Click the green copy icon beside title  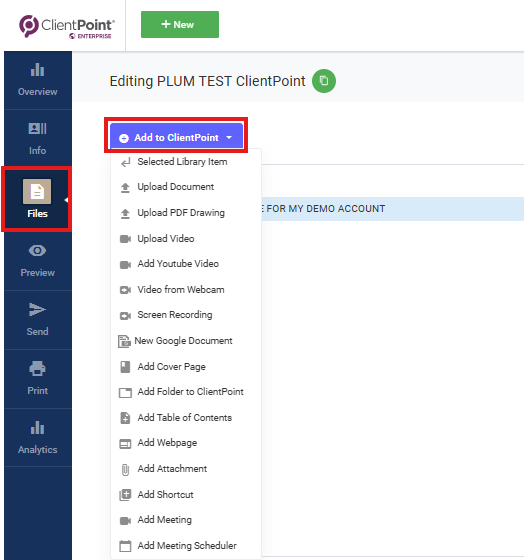coord(324,81)
